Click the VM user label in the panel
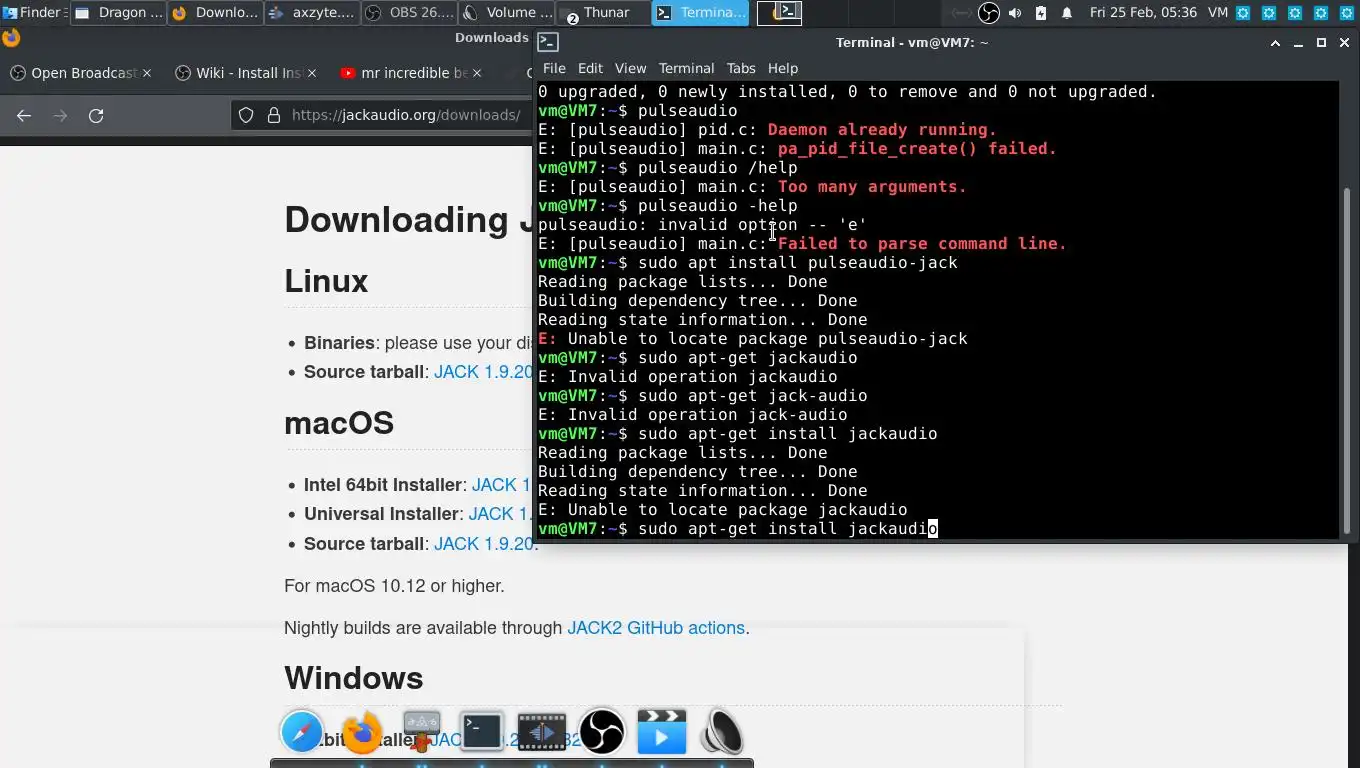The width and height of the screenshot is (1360, 768). click(1218, 13)
